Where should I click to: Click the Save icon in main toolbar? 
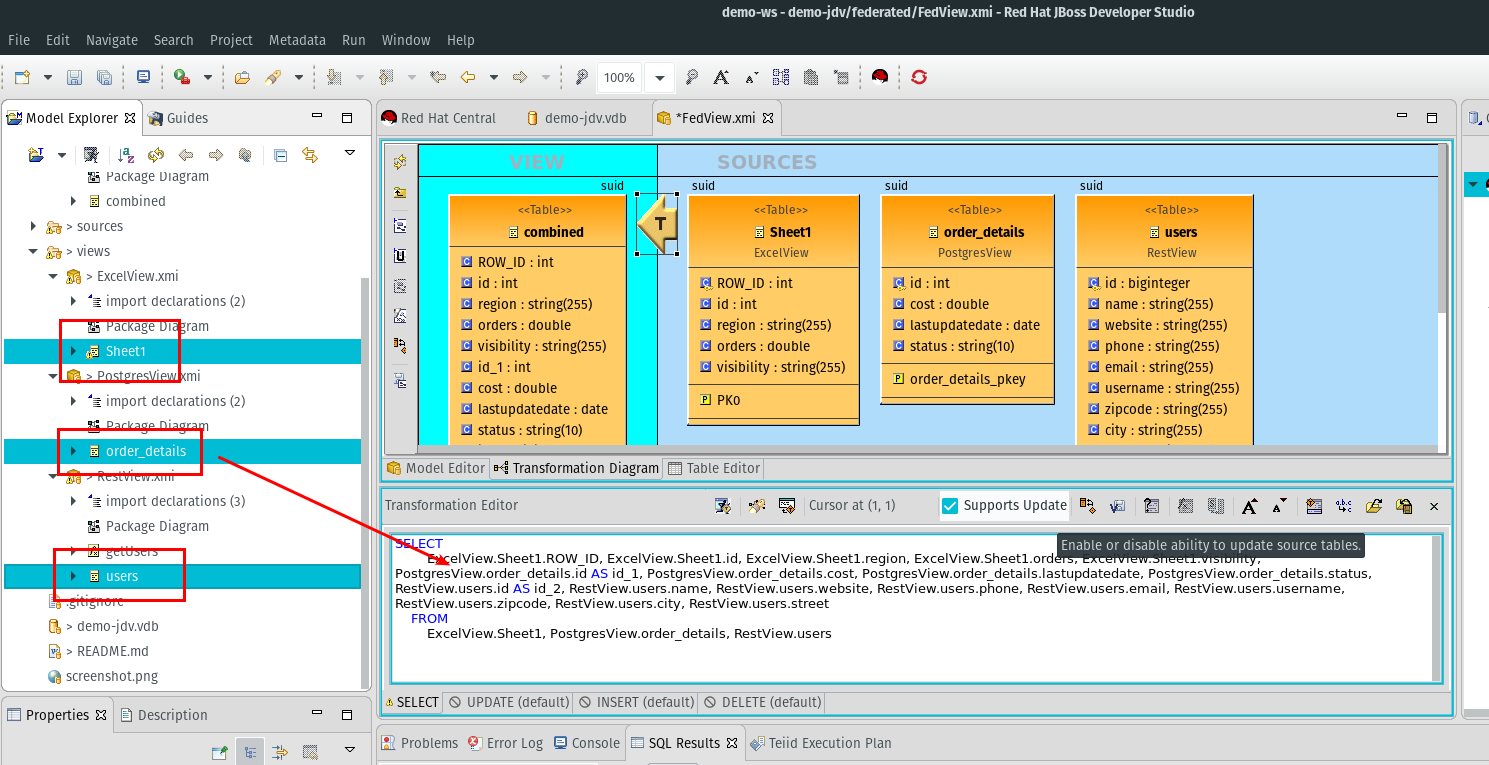click(x=74, y=77)
